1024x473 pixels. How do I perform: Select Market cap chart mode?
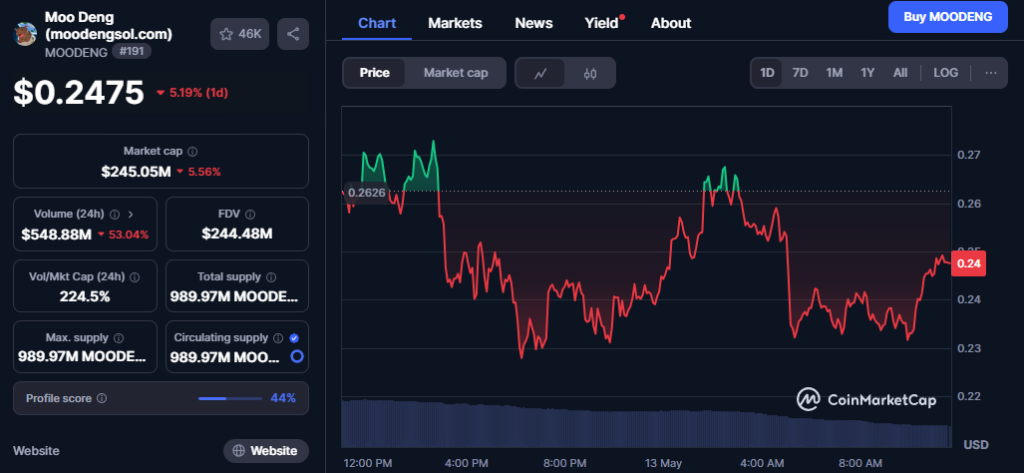455,73
